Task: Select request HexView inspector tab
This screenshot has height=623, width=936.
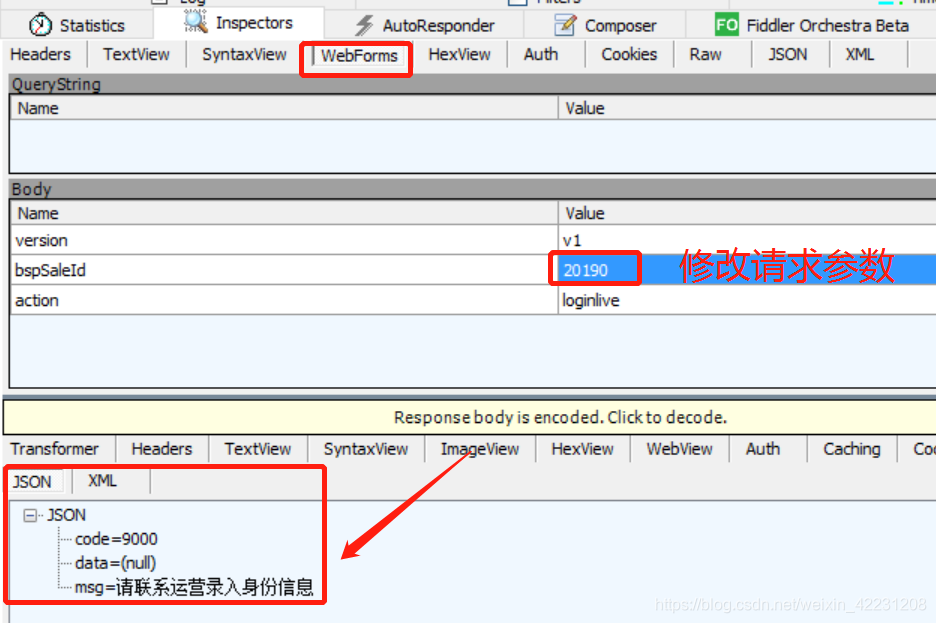Action: point(459,54)
